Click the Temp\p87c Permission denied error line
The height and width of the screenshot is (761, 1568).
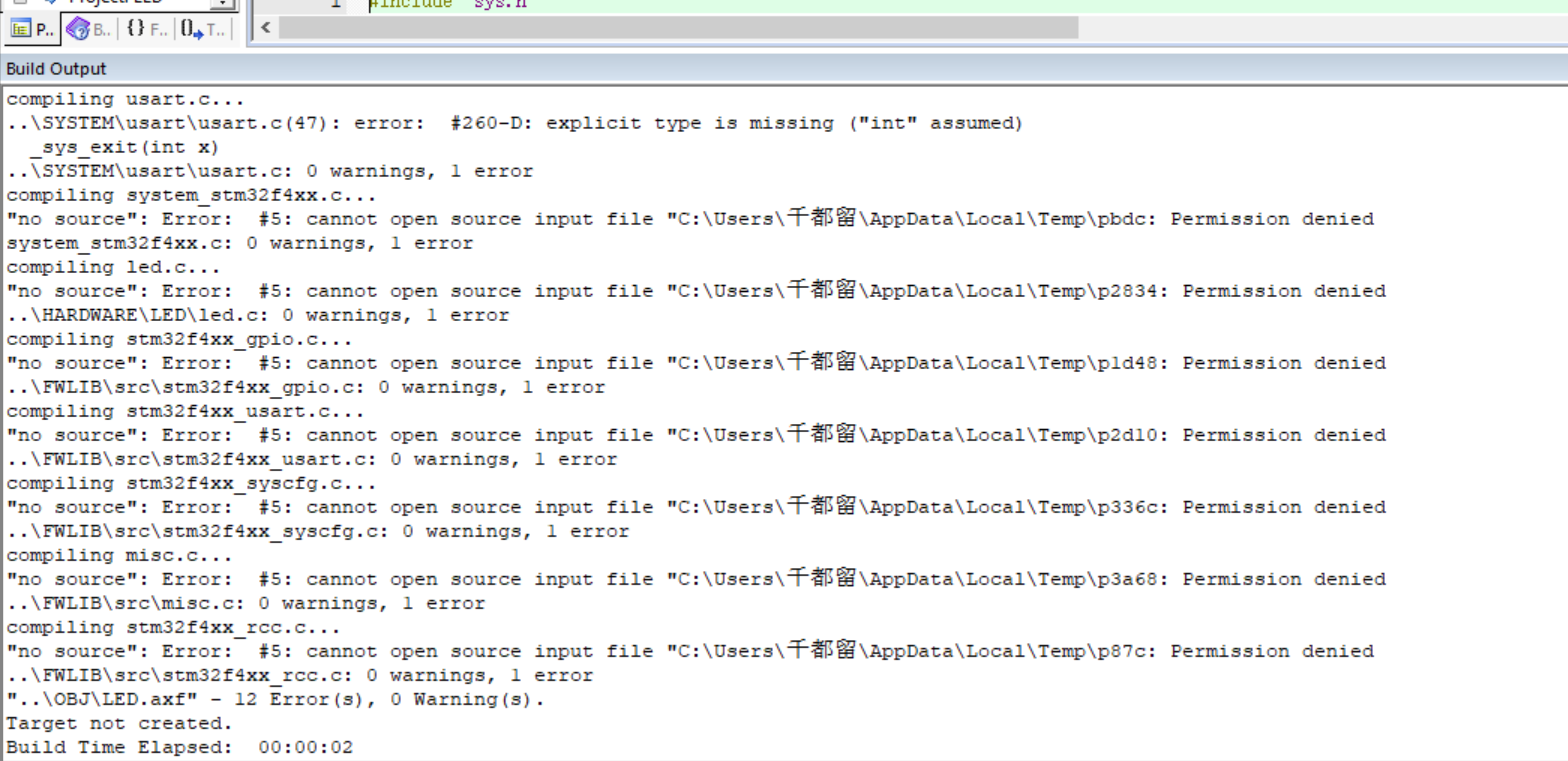[690, 651]
